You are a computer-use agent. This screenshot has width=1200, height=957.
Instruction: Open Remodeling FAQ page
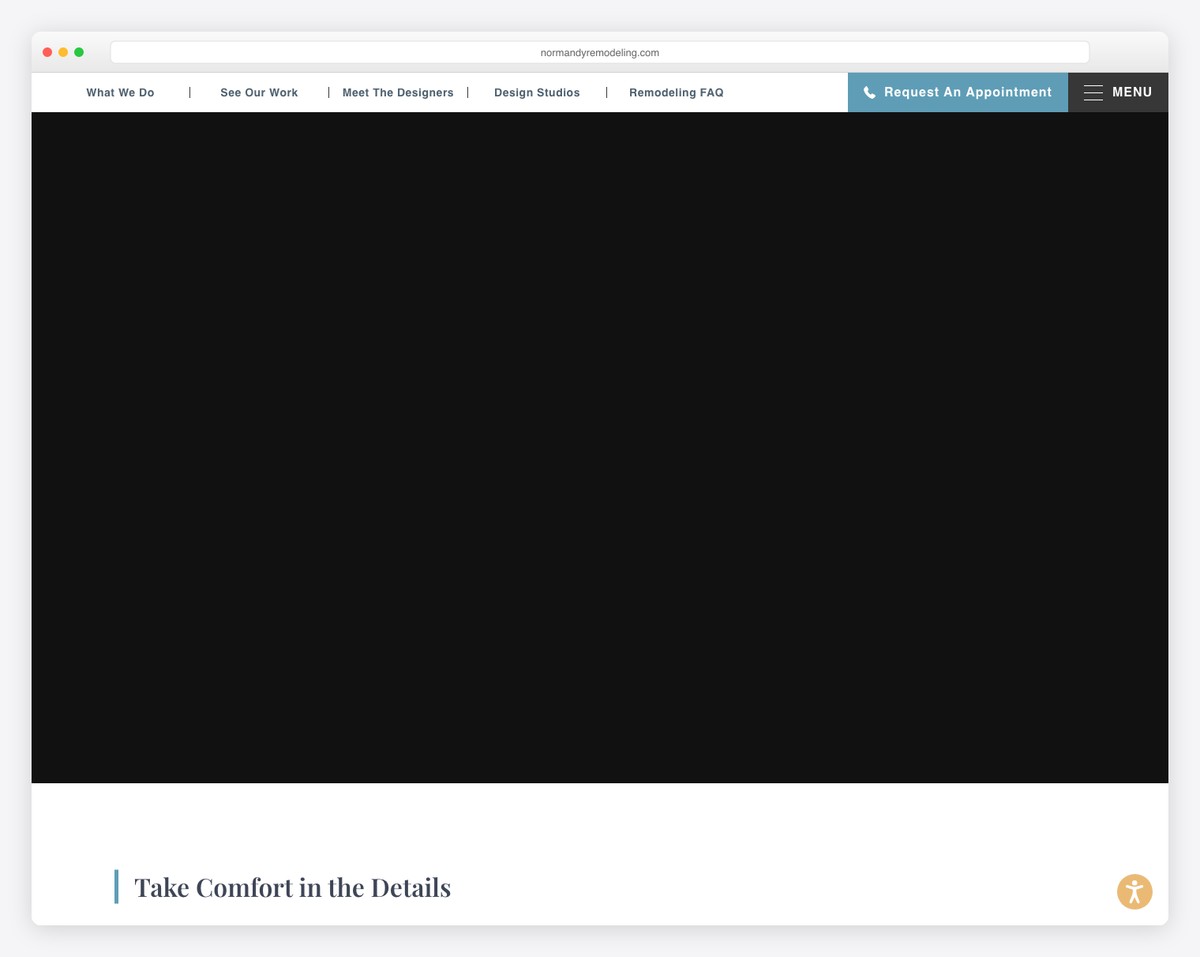[676, 92]
